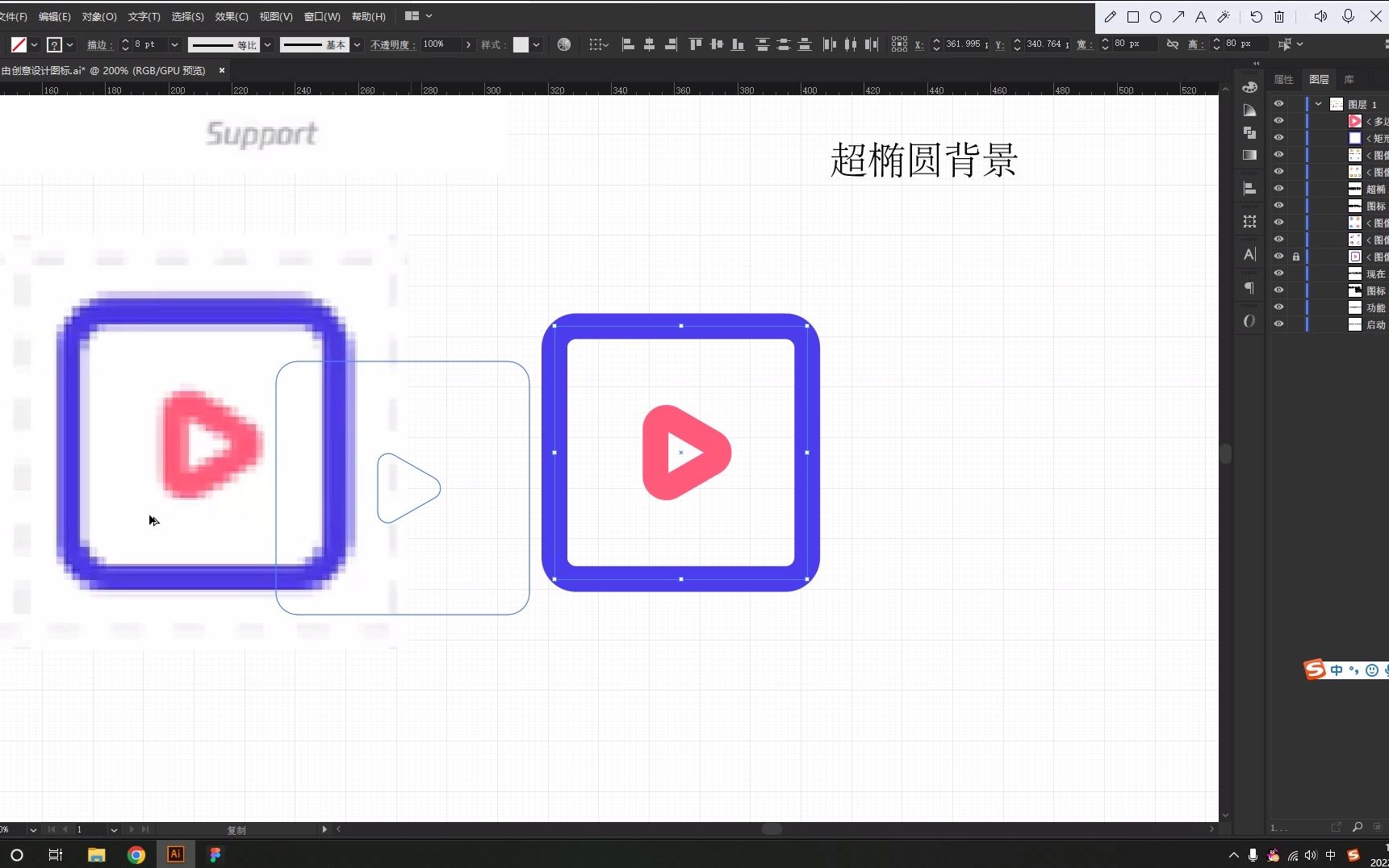Open the artboard number dropdown in status bar
Screen dimensions: 1389x868
(114, 829)
